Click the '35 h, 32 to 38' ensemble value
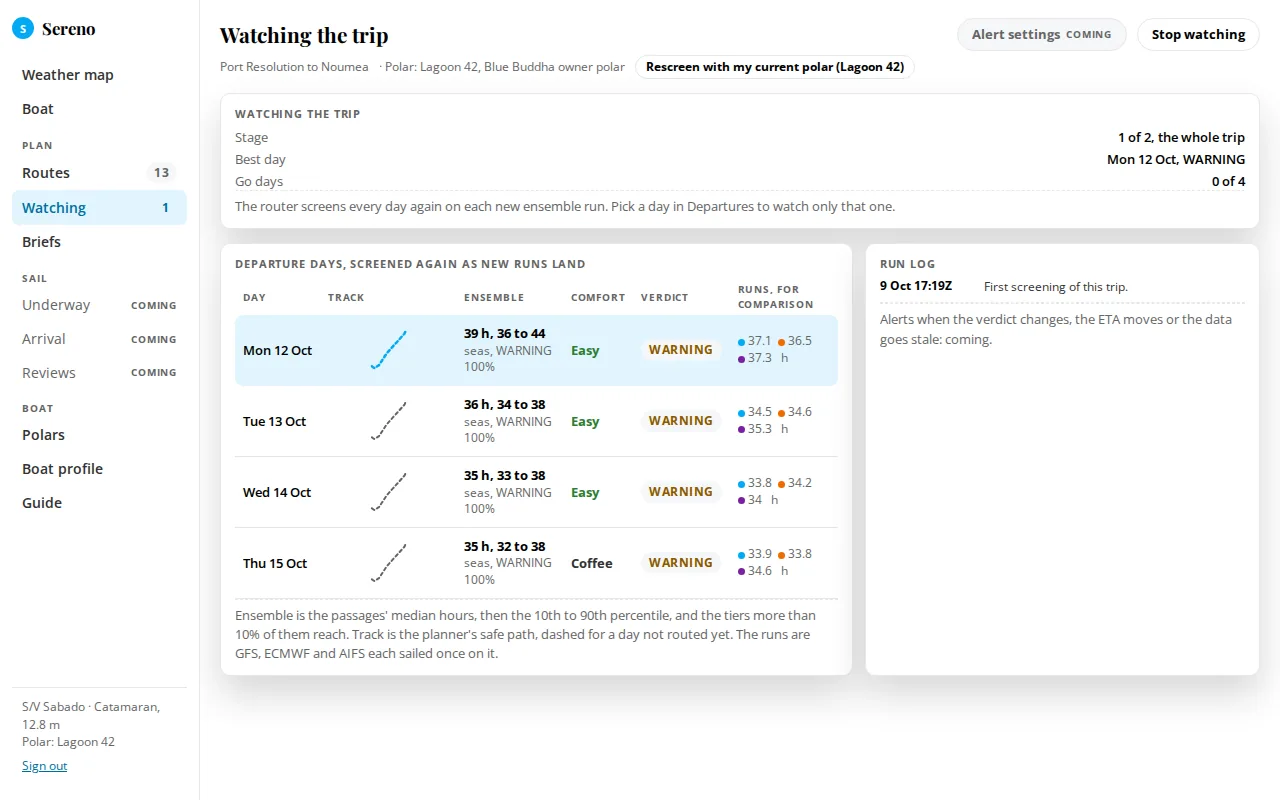The width and height of the screenshot is (1280, 800). pyautogui.click(x=505, y=547)
